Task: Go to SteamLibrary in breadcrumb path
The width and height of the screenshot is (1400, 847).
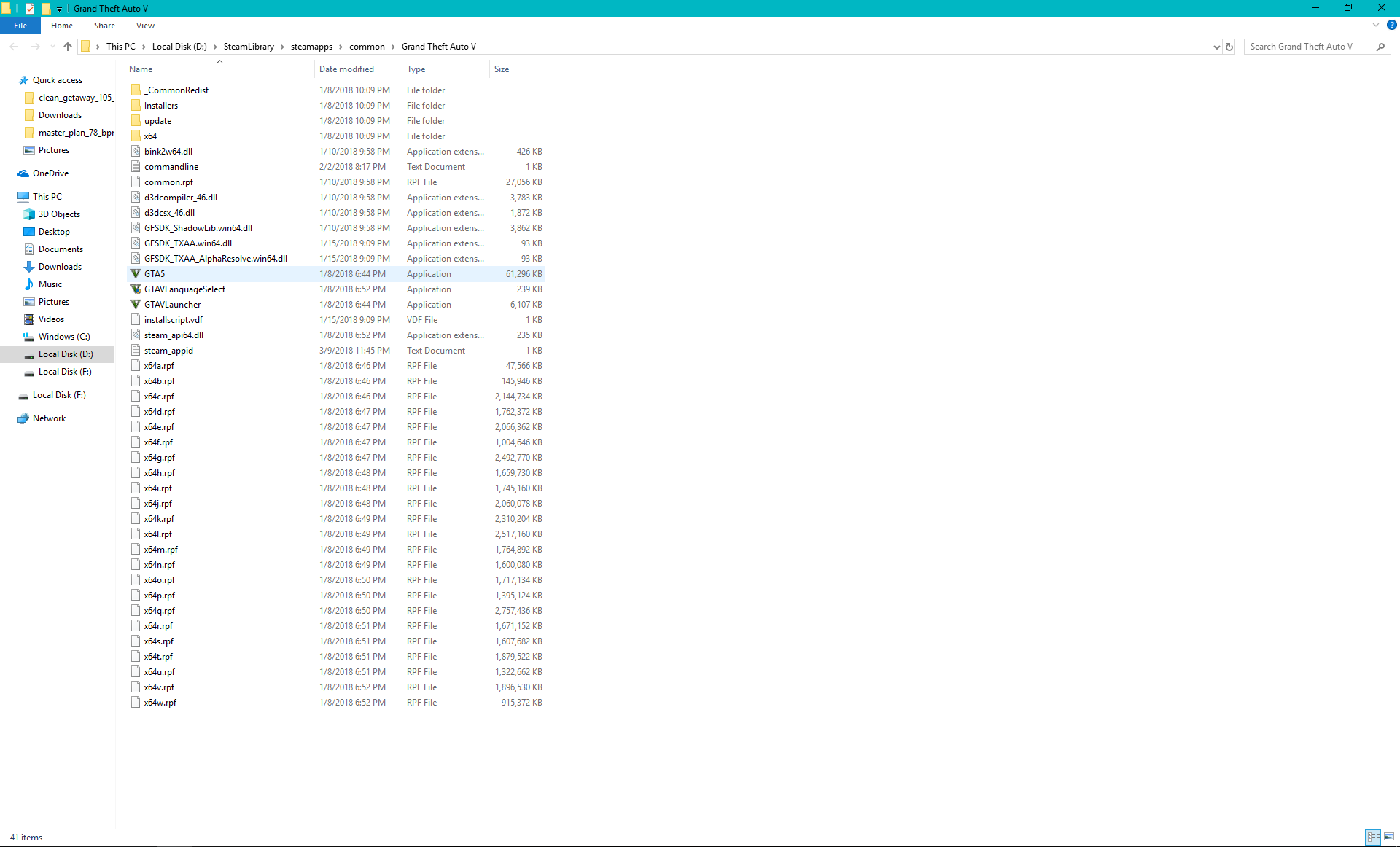Action: coord(249,47)
